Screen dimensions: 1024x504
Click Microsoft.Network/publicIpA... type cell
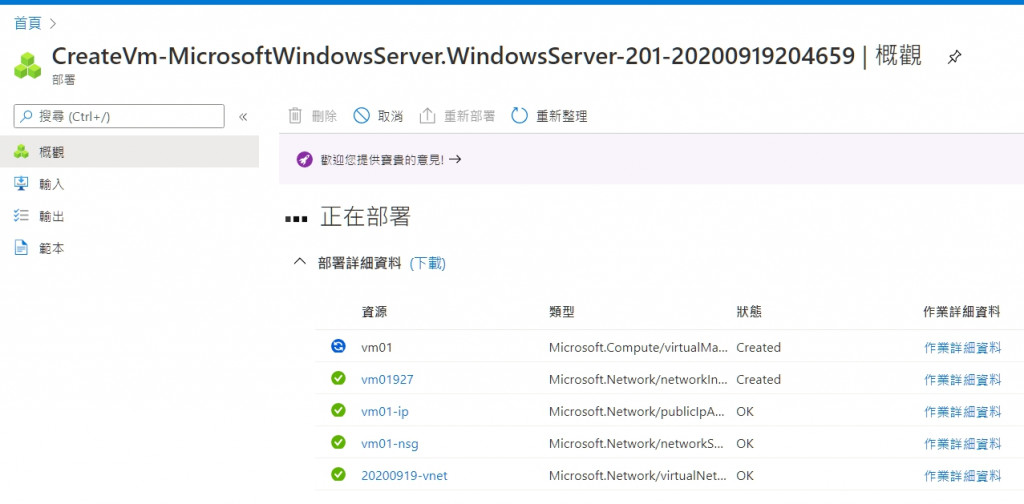637,411
